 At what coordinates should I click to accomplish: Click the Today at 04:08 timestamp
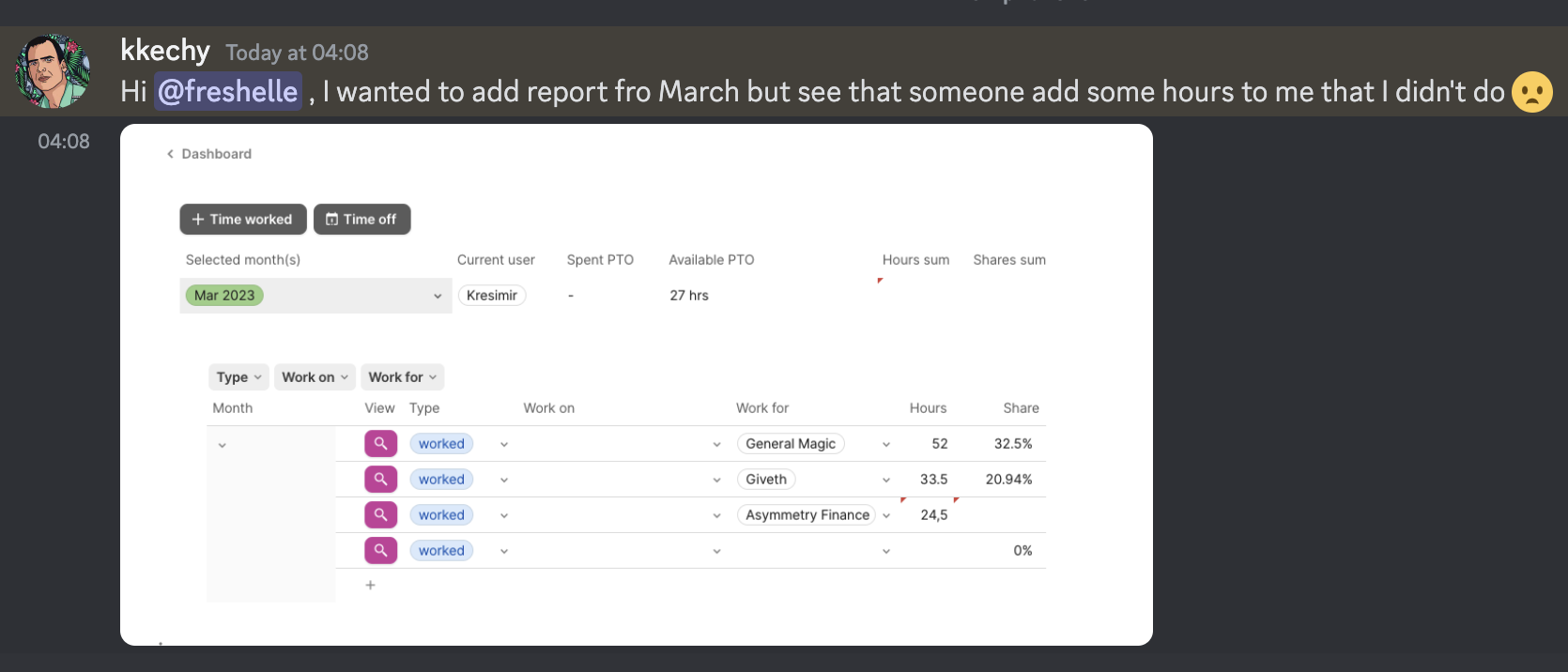[297, 53]
